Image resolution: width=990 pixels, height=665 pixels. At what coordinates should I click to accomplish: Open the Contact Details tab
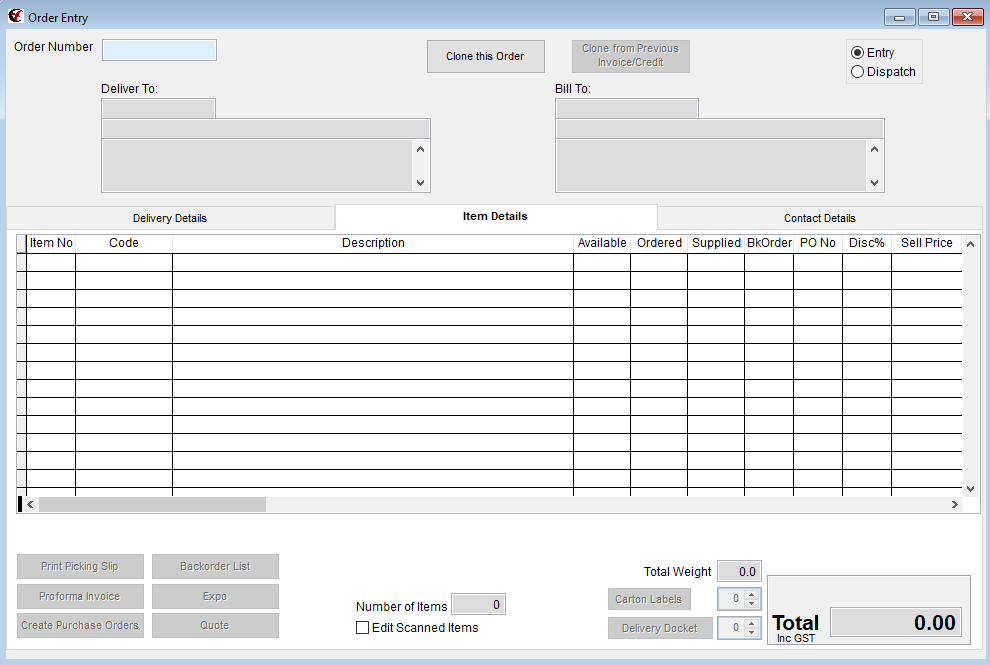tap(819, 218)
